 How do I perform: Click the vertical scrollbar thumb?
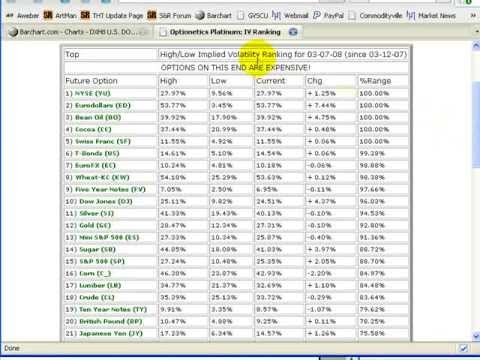(x=476, y=124)
